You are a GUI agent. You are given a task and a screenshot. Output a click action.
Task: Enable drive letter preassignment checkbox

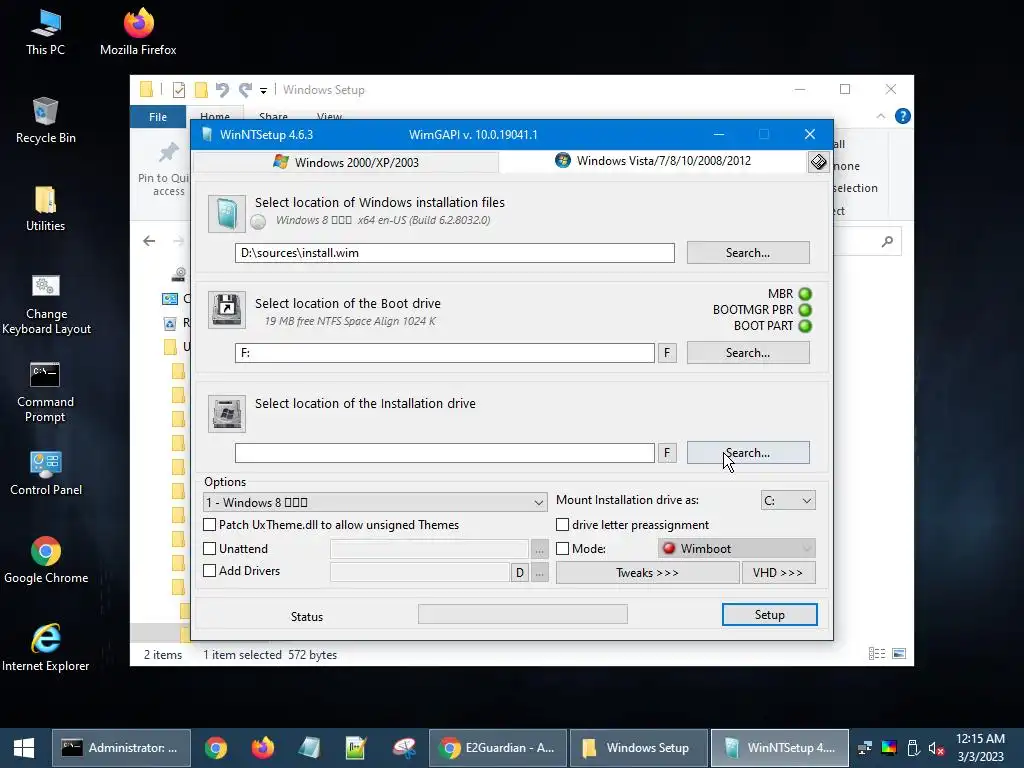tap(562, 524)
